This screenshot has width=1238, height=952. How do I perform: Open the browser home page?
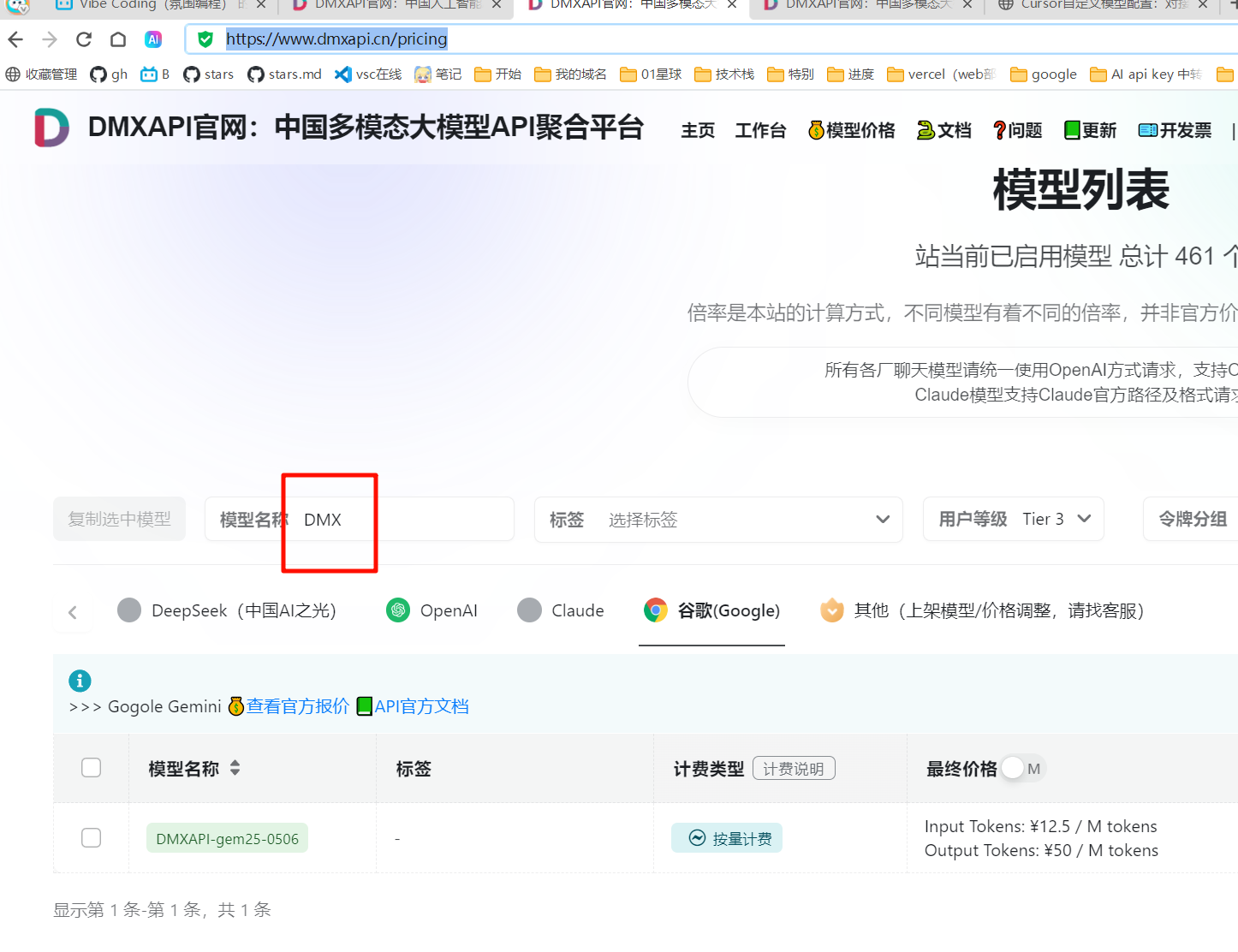(118, 39)
